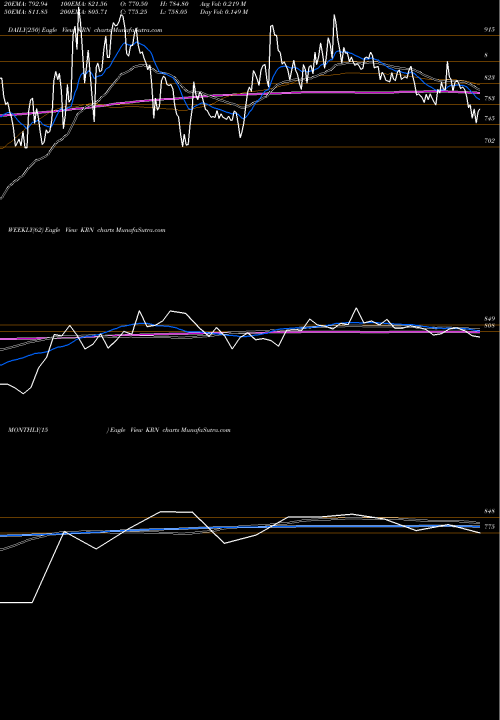Viewport: 500px width, 720px height.
Task: Click the Day Vol: 0.149 M label
Action: click(x=224, y=12)
